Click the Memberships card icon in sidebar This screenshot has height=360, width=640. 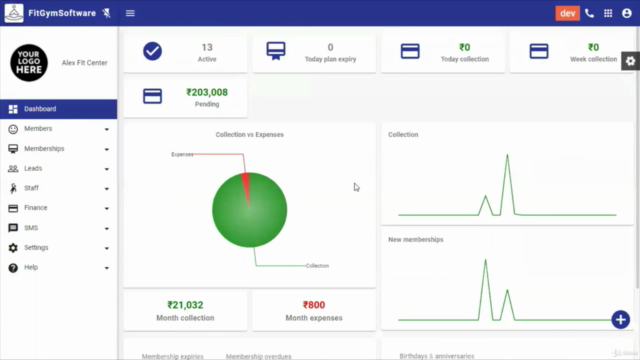13,149
